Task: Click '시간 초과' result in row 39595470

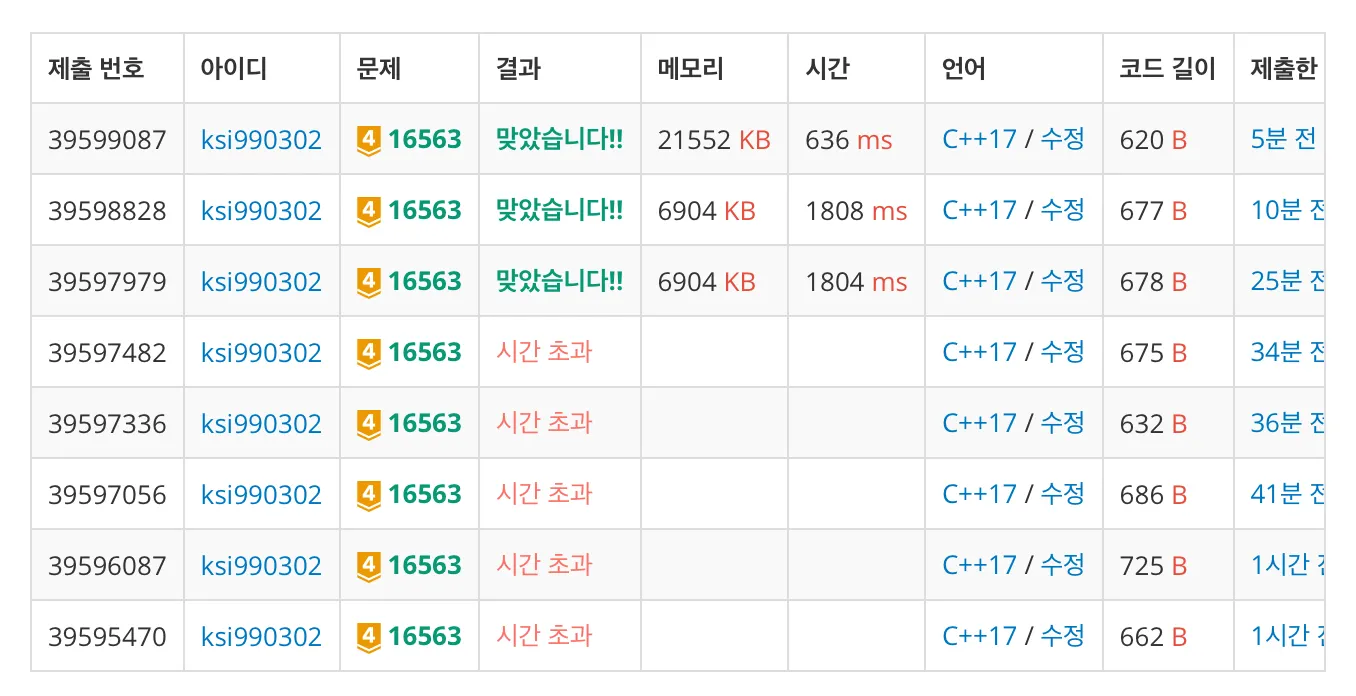Action: (x=544, y=636)
